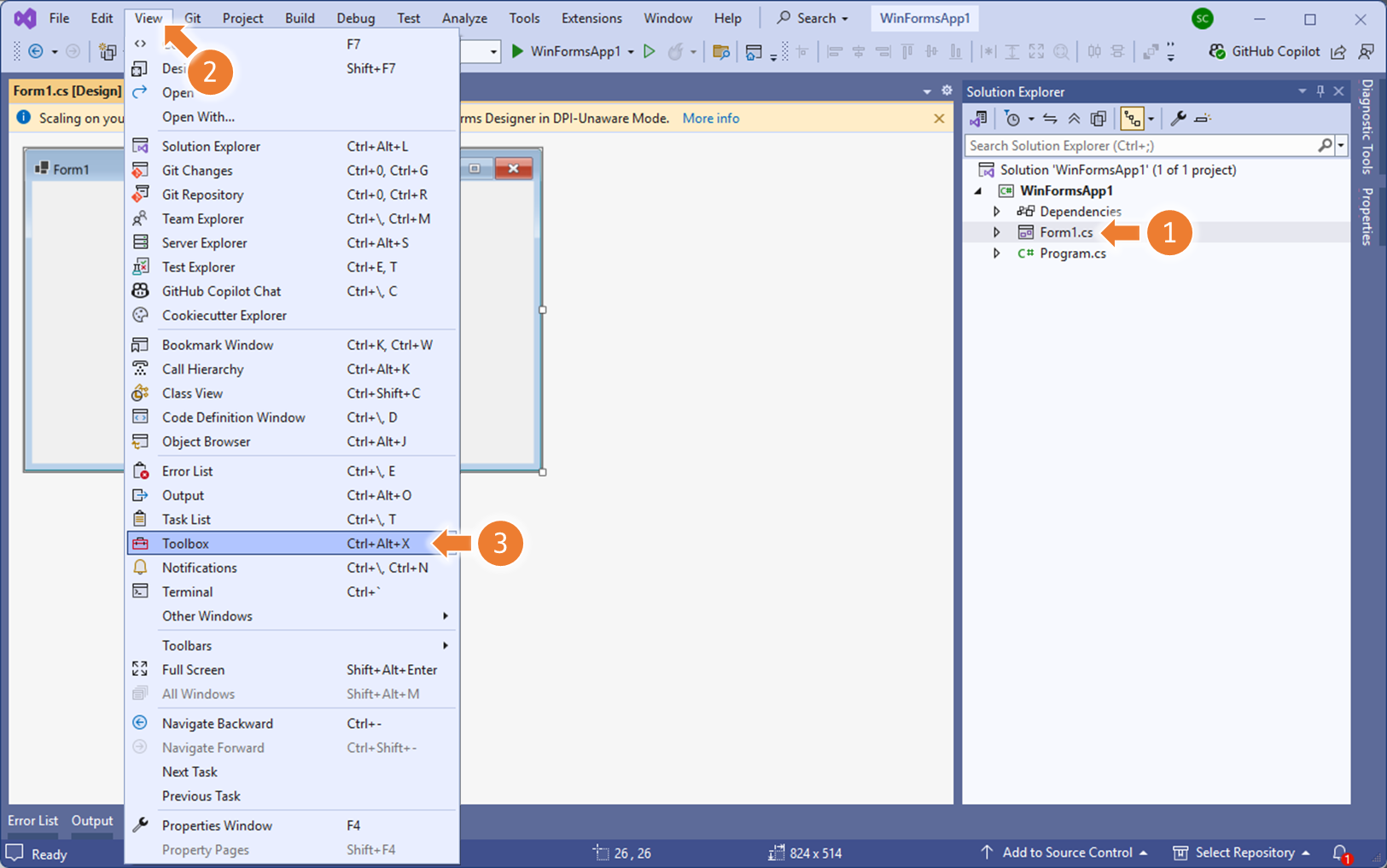1387x868 pixels.
Task: Expand the Dependencies node
Action: point(996,212)
